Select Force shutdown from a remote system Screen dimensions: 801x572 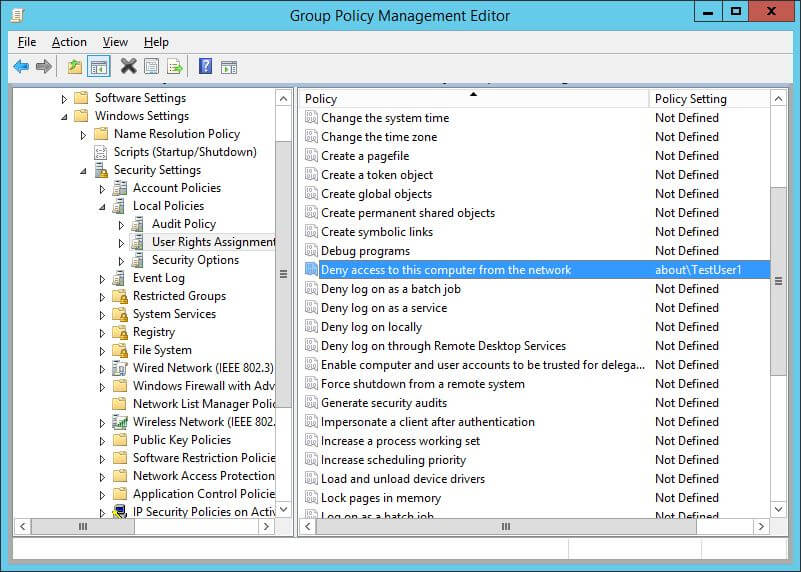[x=422, y=384]
